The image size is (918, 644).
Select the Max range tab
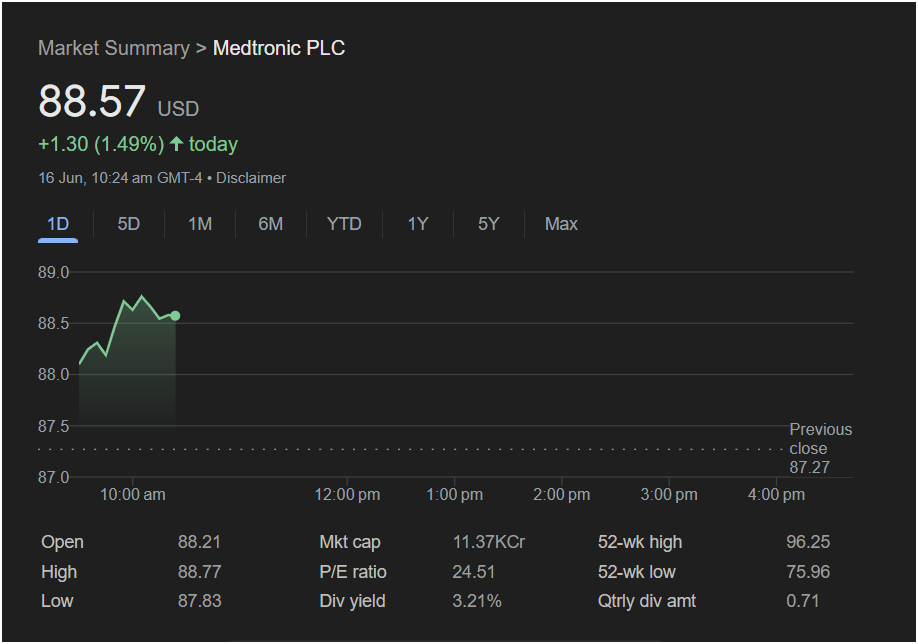point(561,224)
